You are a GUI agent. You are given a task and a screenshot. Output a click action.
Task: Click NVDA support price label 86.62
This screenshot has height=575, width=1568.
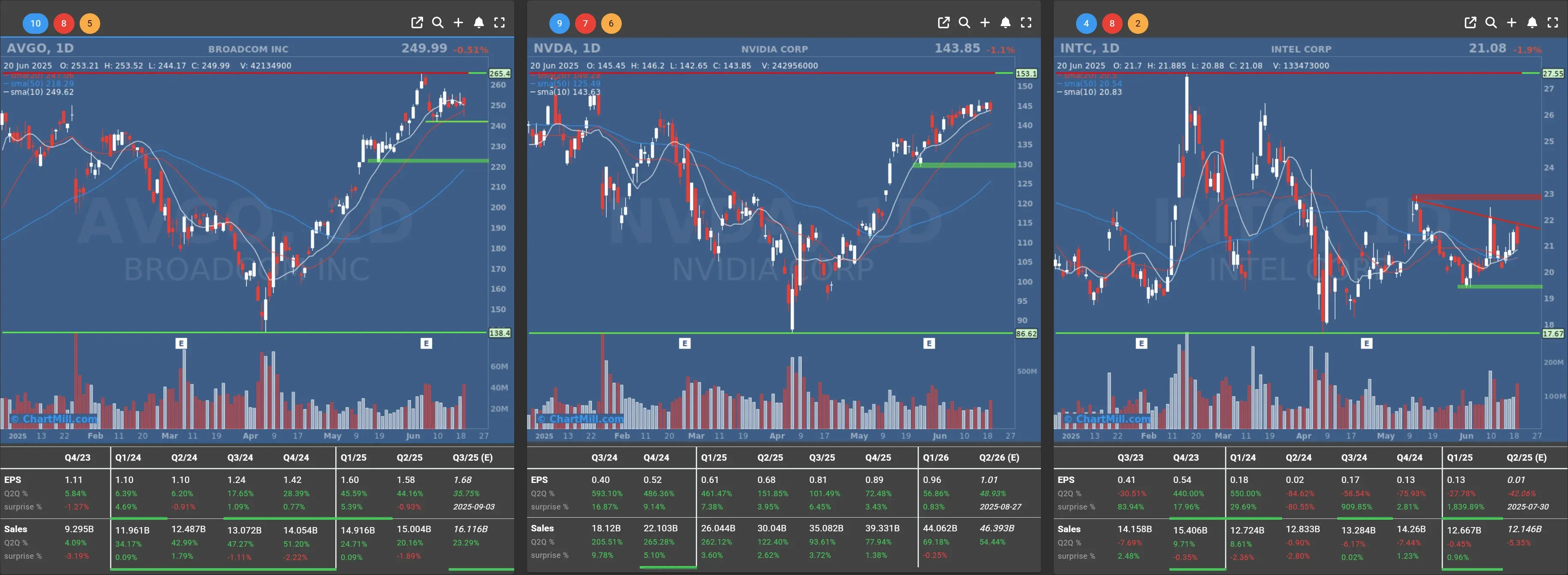pos(1026,334)
